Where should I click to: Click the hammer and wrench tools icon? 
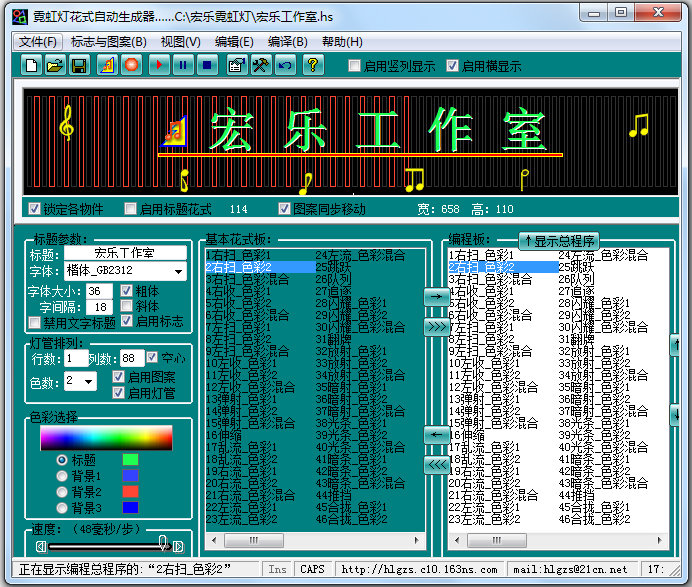pos(261,65)
